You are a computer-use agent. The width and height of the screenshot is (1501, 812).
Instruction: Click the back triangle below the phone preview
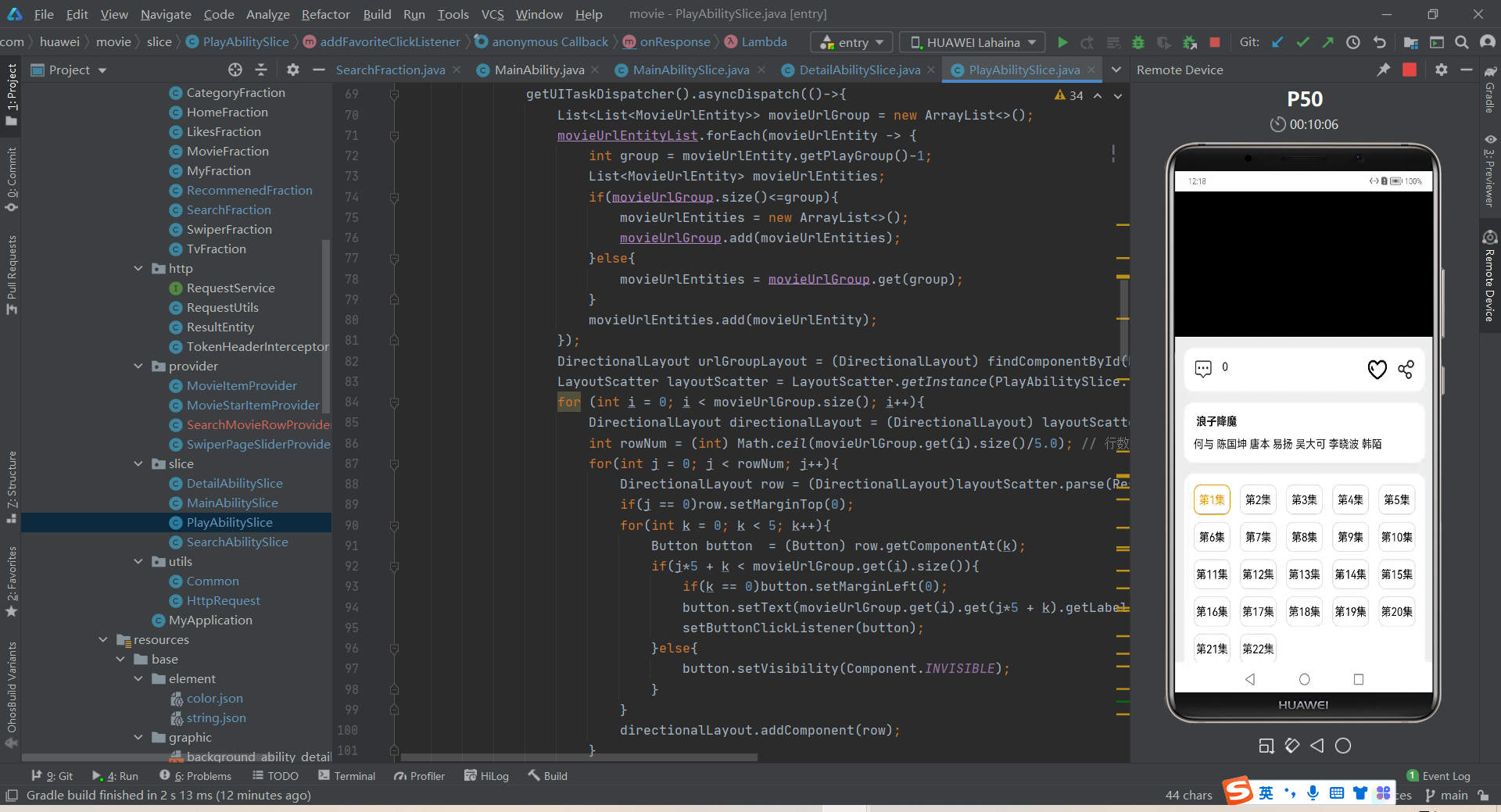tap(1318, 746)
